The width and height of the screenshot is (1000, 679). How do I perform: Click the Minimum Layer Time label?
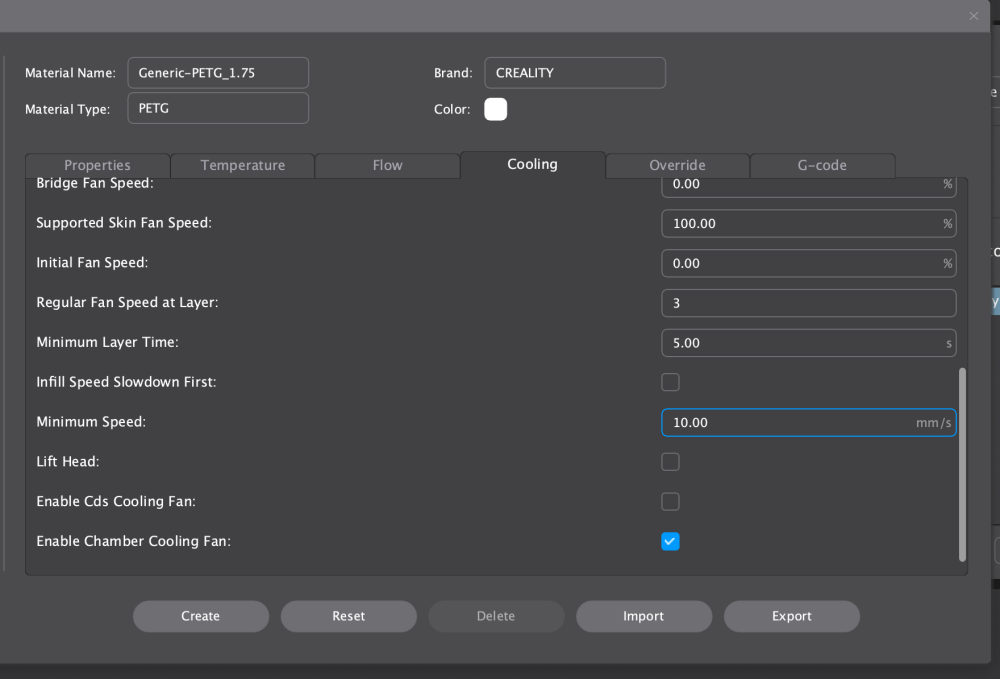click(x=107, y=342)
